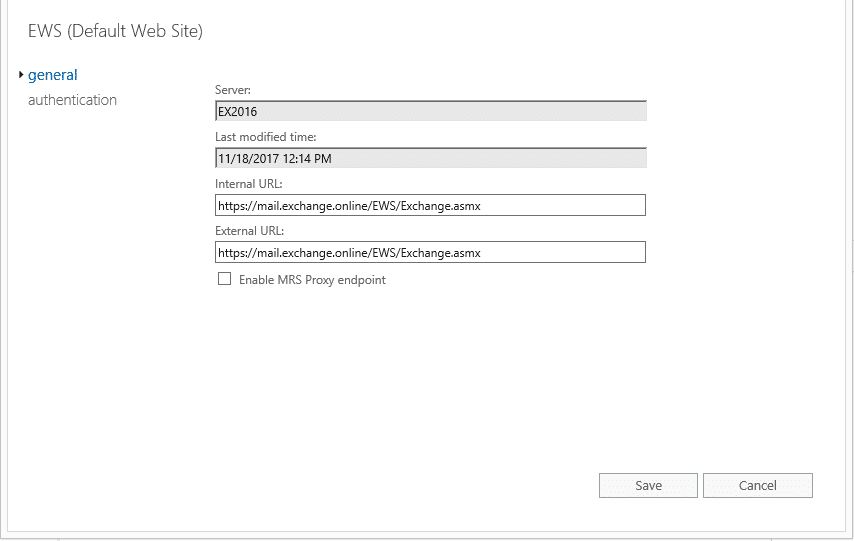
Task: Switch to the authentication section
Action: 72,100
